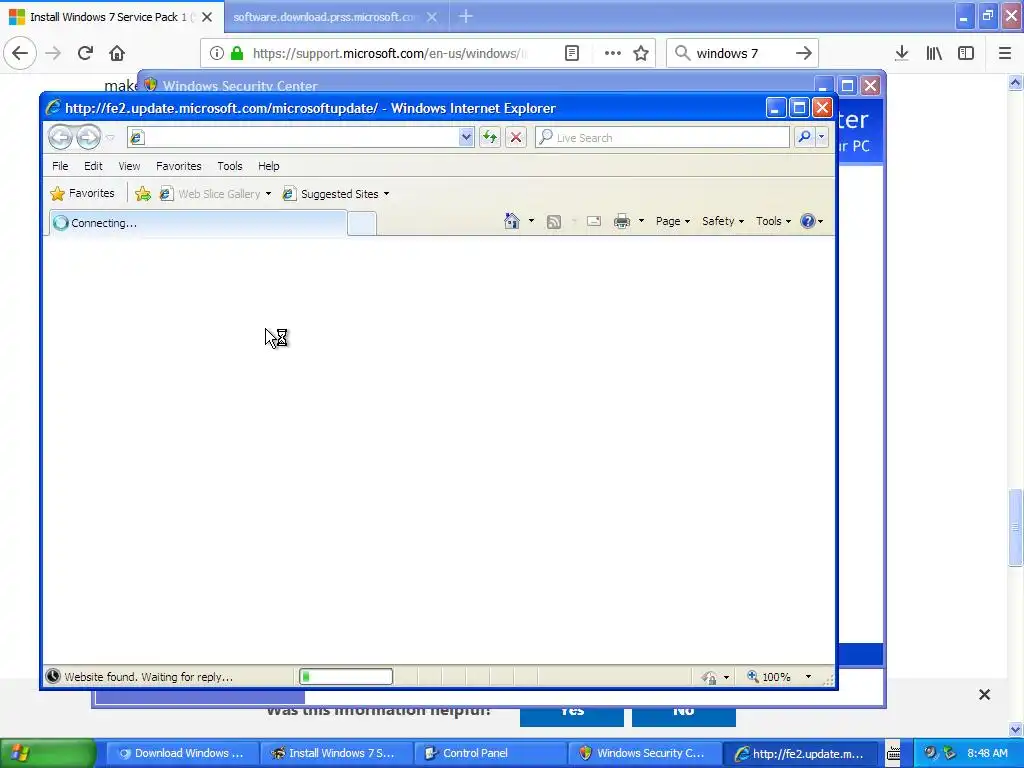Open Firefox Library icon
Screen dimensions: 1024x768
(x=934, y=53)
